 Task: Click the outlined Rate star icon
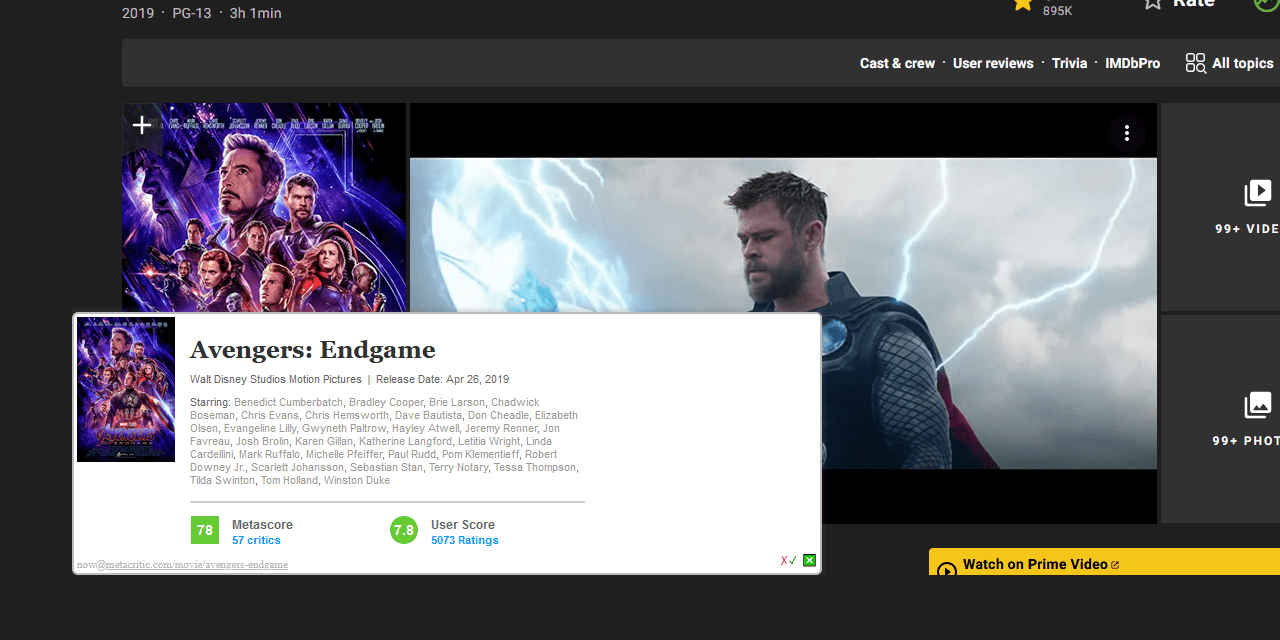[x=1153, y=3]
